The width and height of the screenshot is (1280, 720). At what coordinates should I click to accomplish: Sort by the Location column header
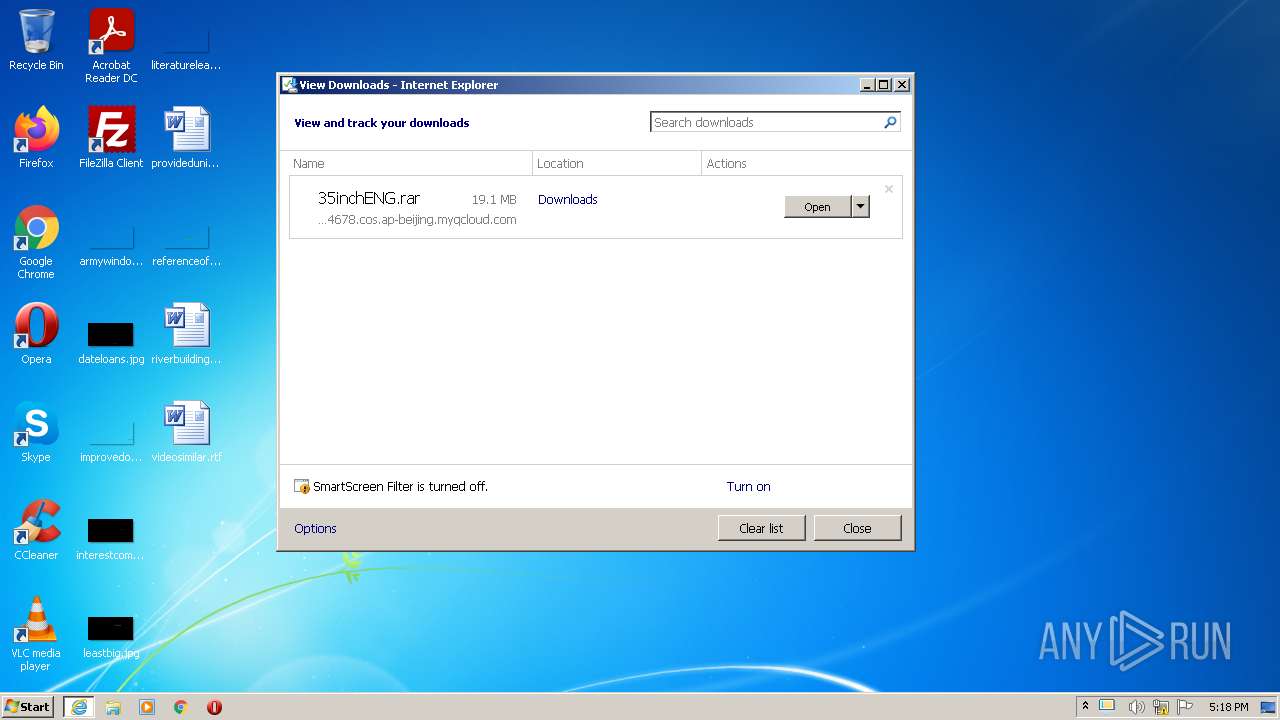click(x=617, y=163)
